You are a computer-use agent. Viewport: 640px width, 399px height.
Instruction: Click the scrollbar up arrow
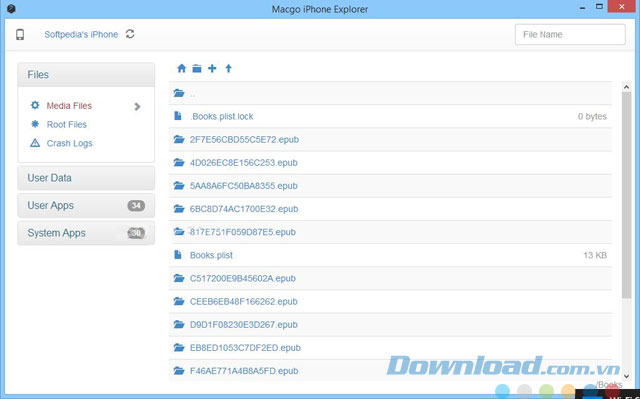[627, 87]
